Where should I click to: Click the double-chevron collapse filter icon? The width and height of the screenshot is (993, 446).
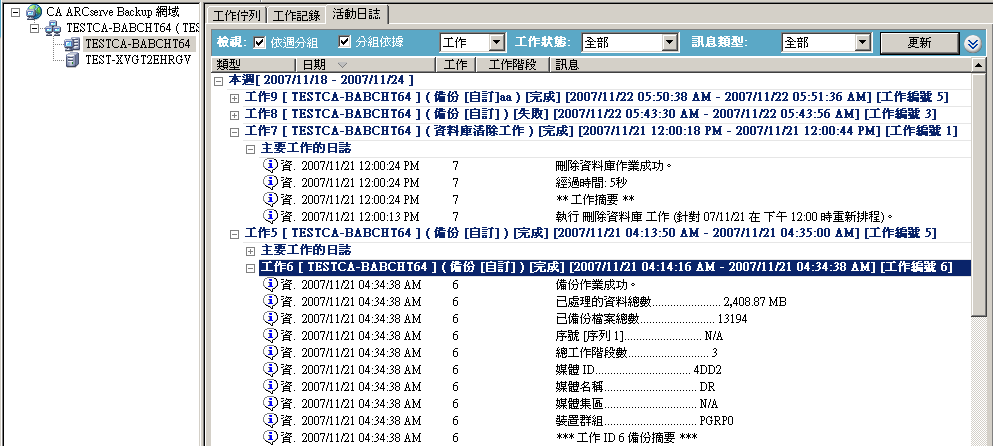click(x=973, y=43)
